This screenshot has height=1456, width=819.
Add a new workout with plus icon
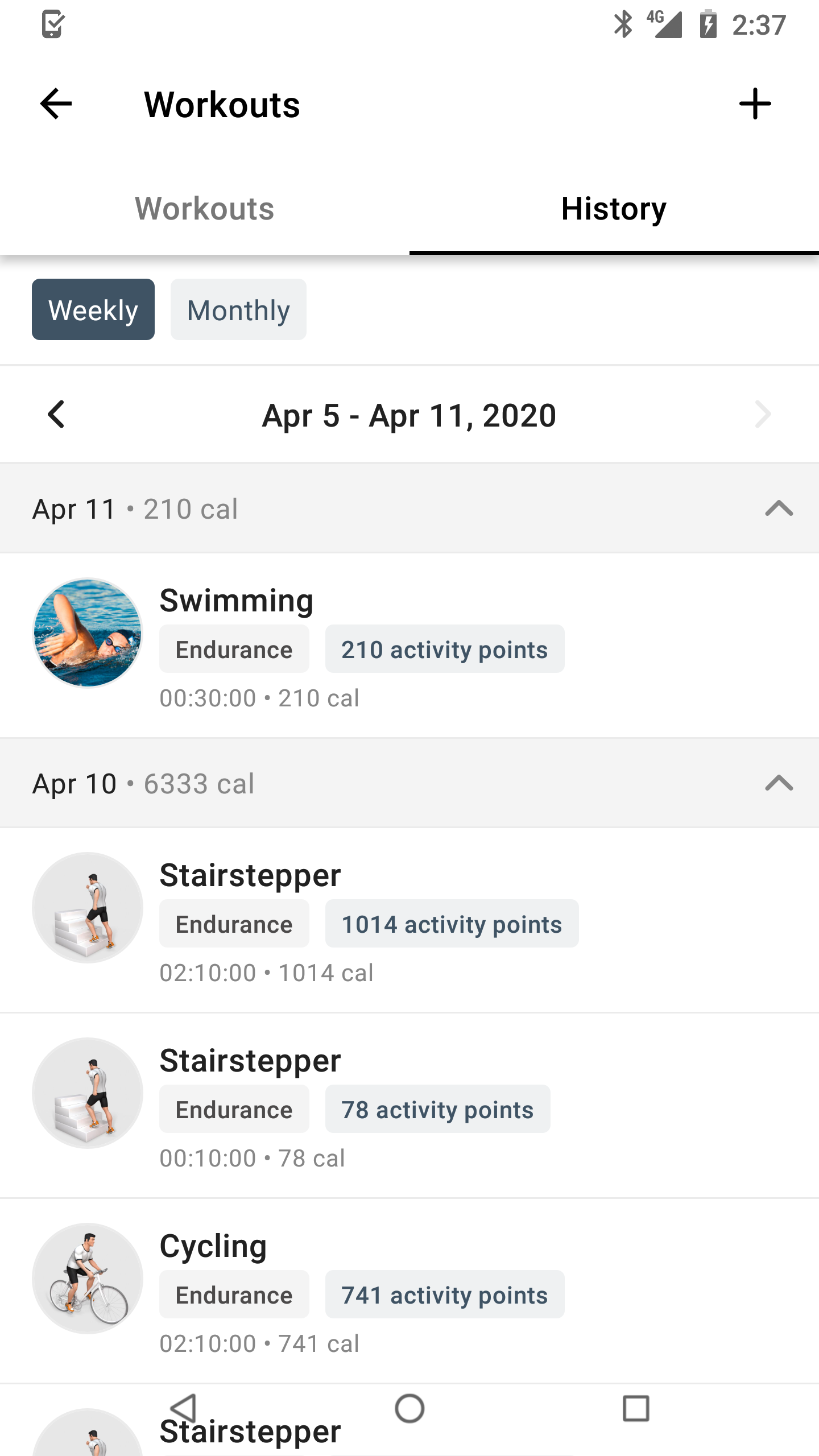pos(755,104)
